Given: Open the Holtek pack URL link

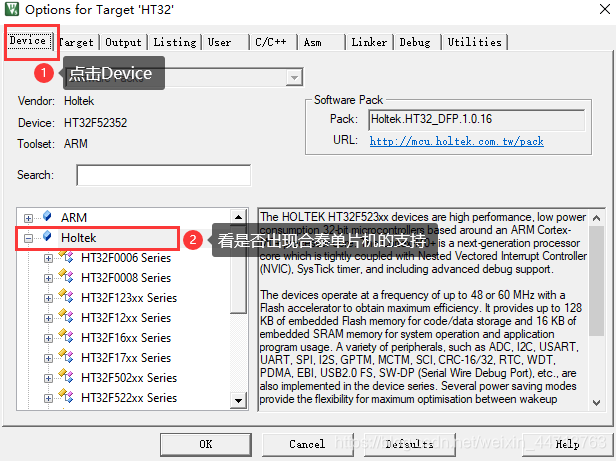Looking at the screenshot, I should [x=456, y=141].
